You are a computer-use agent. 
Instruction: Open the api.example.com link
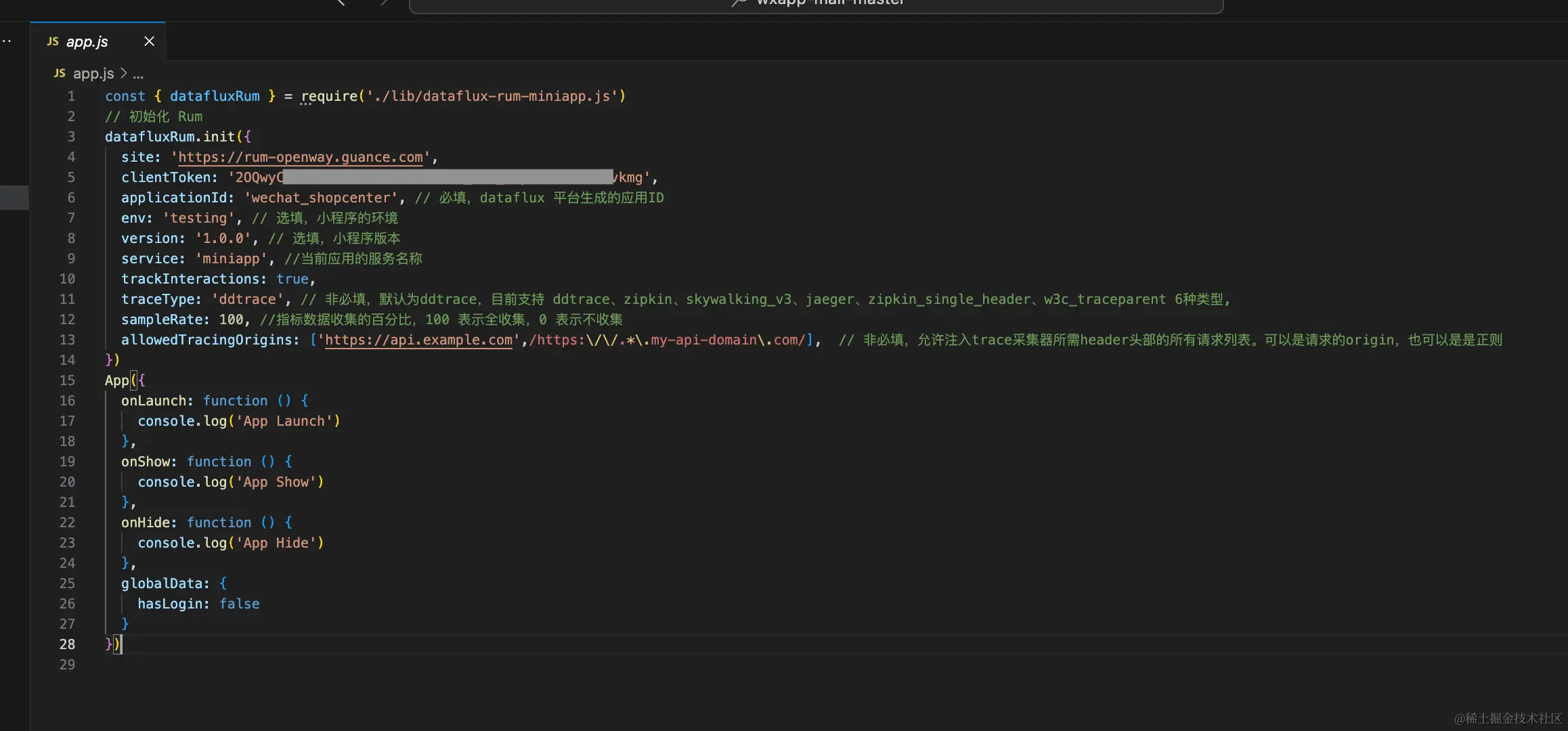point(418,340)
